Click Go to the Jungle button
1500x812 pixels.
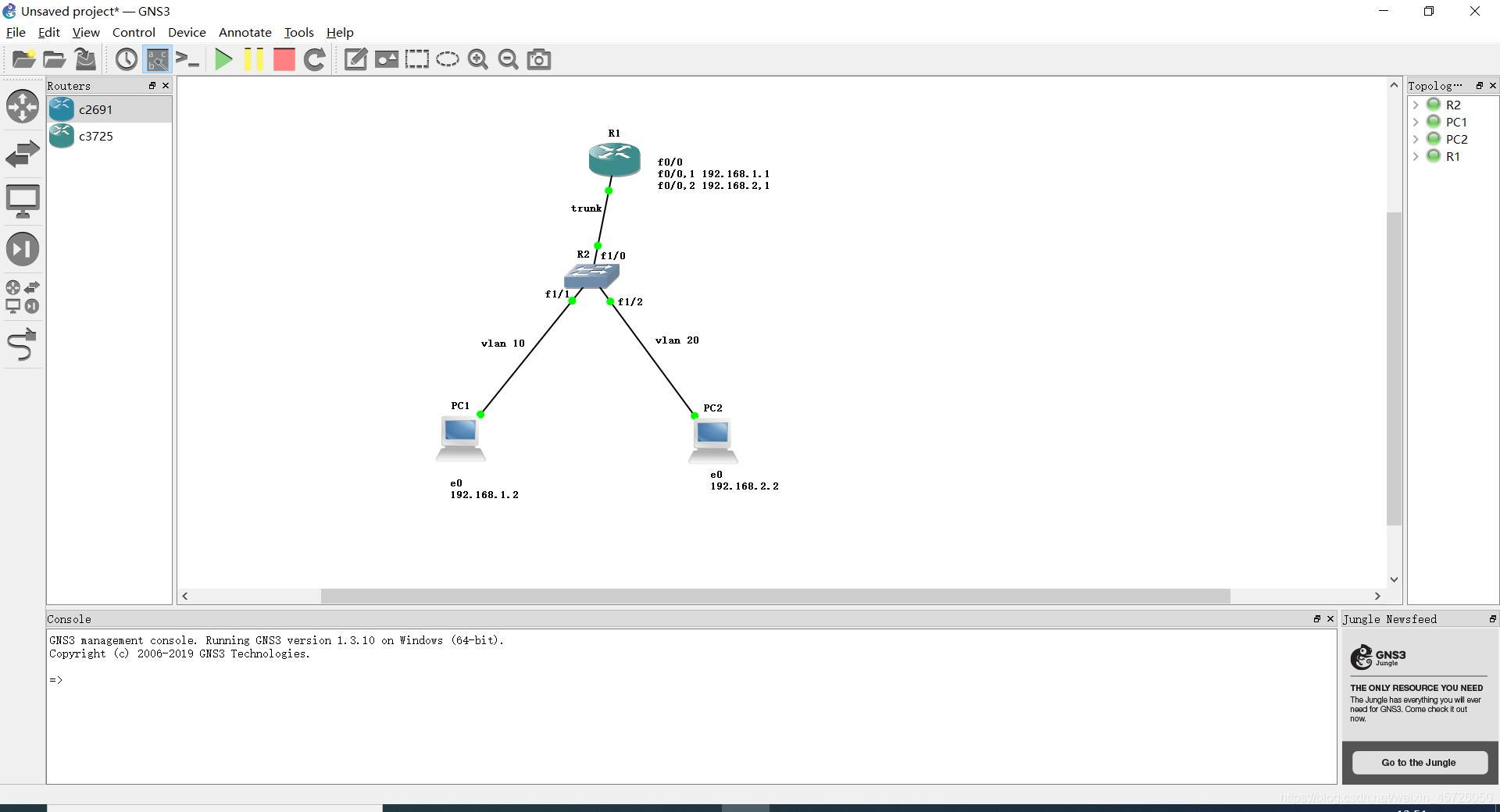(x=1419, y=762)
